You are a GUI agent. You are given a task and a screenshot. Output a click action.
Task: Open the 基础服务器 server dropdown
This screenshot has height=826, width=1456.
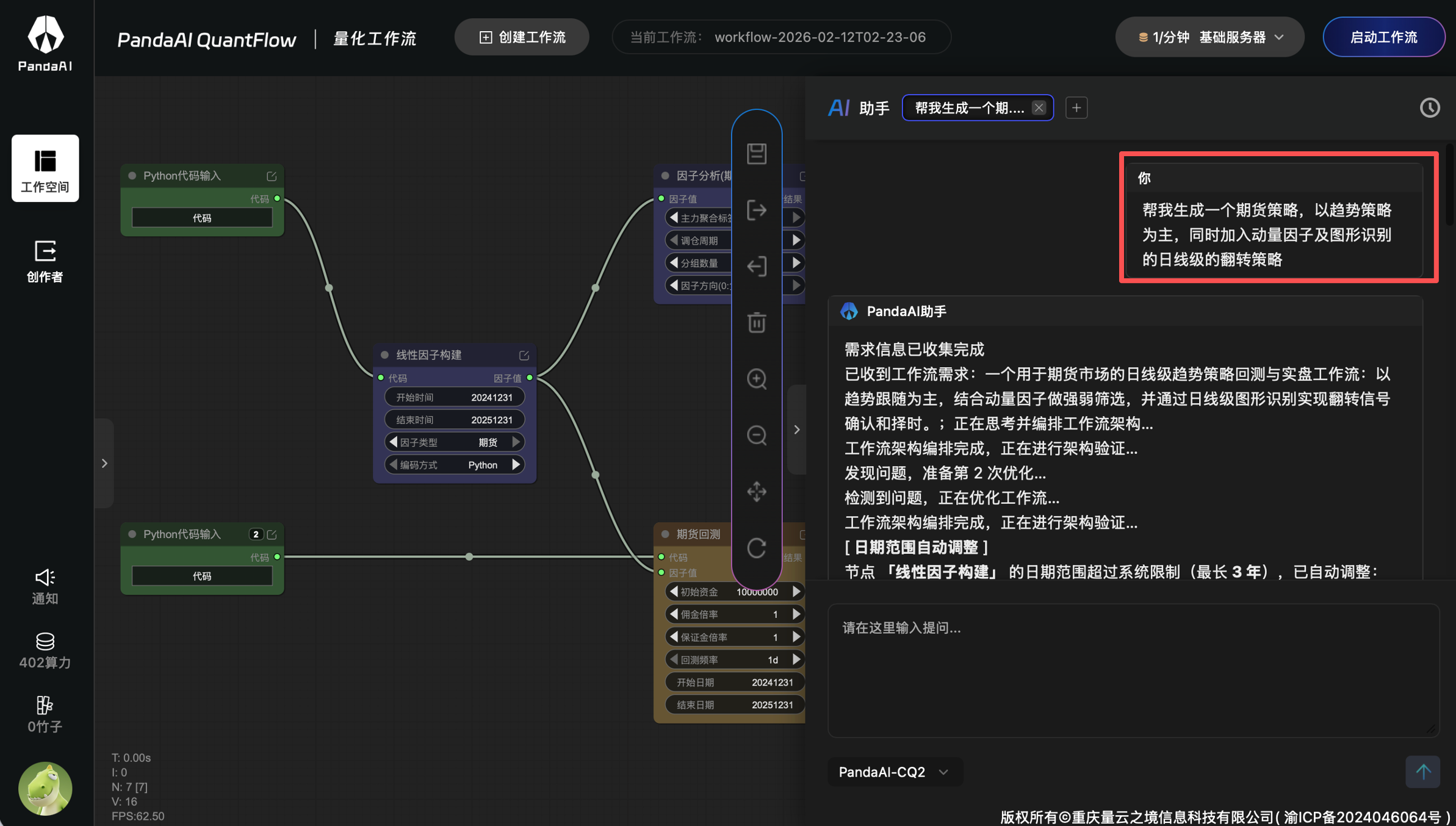point(1209,37)
